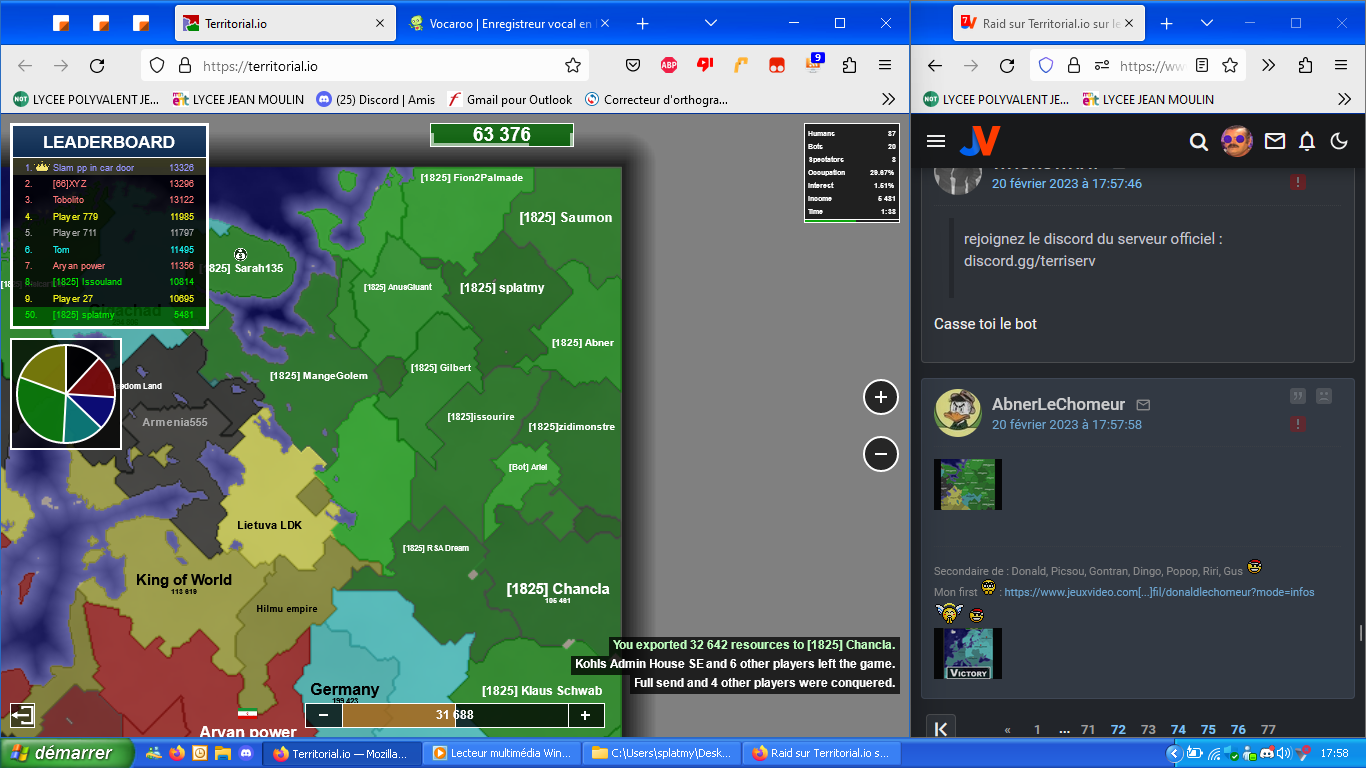
Task: Open the jeuxvideo.com donaldlechomeur signature link
Action: (x=1159, y=592)
